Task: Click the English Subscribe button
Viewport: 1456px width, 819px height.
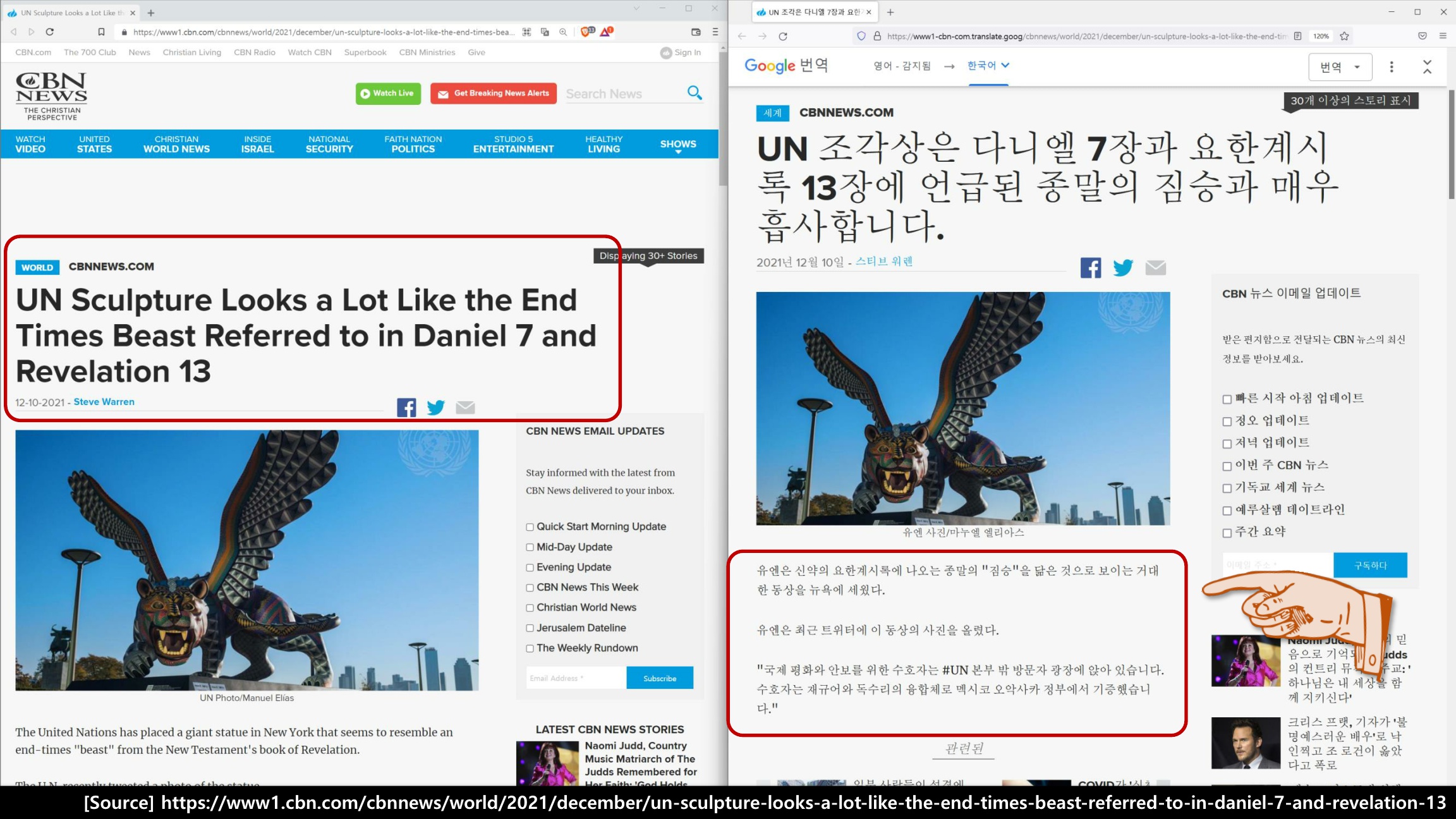Action: [x=660, y=678]
